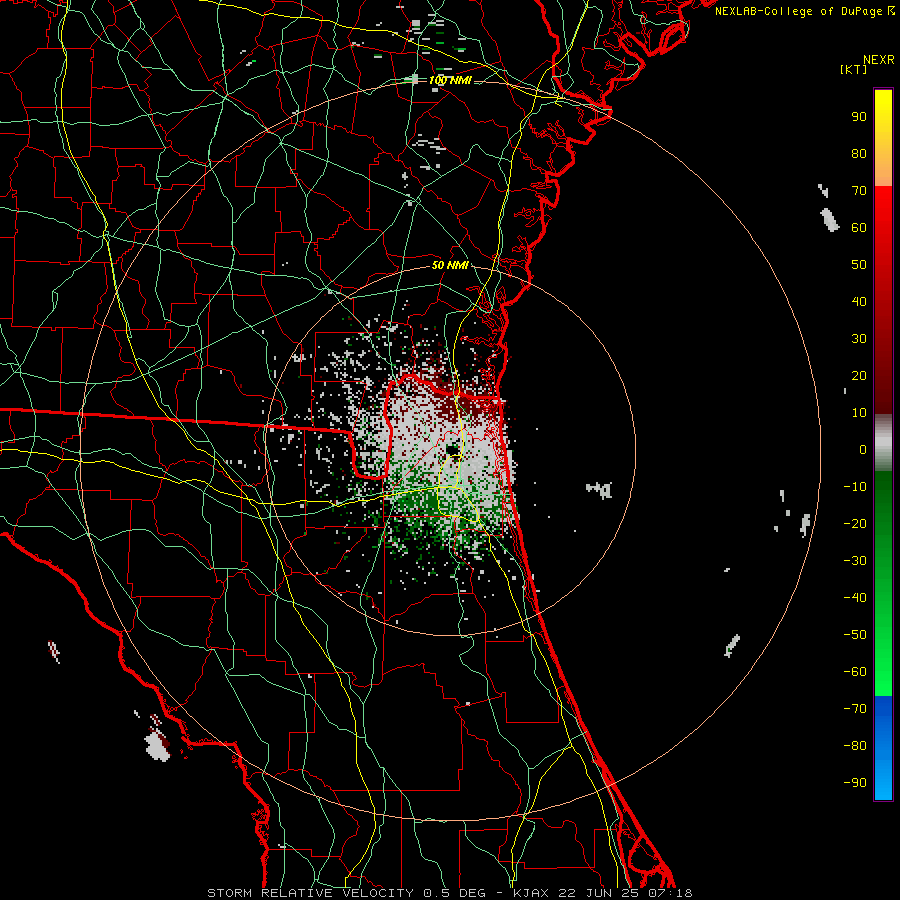900x900 pixels.
Task: Select the -70 value on the velocity scale
Action: (x=855, y=709)
